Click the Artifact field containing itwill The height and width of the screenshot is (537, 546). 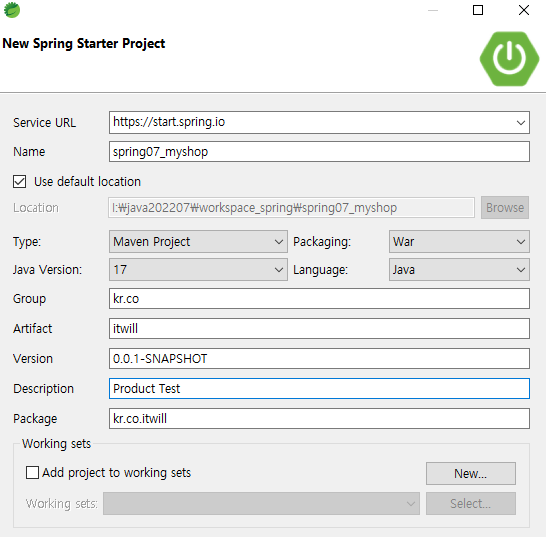(x=319, y=328)
